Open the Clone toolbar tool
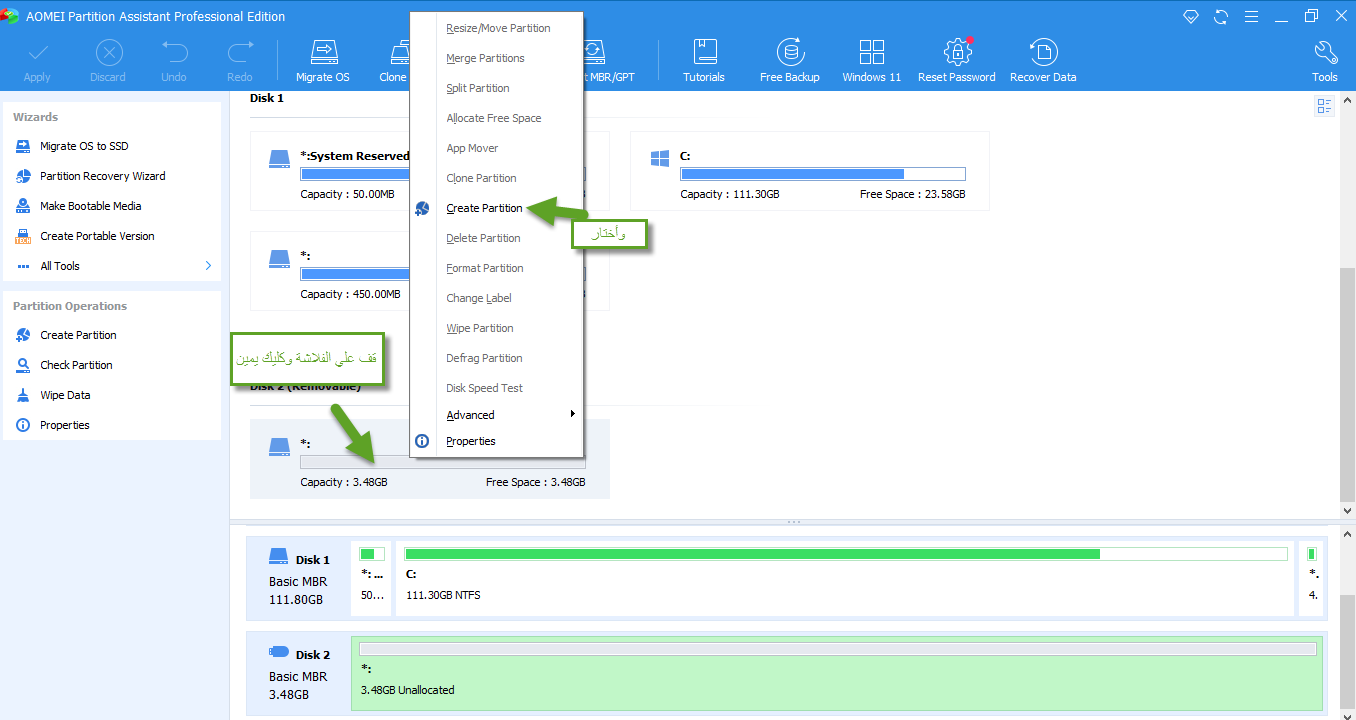This screenshot has height=720, width=1356. coord(396,61)
